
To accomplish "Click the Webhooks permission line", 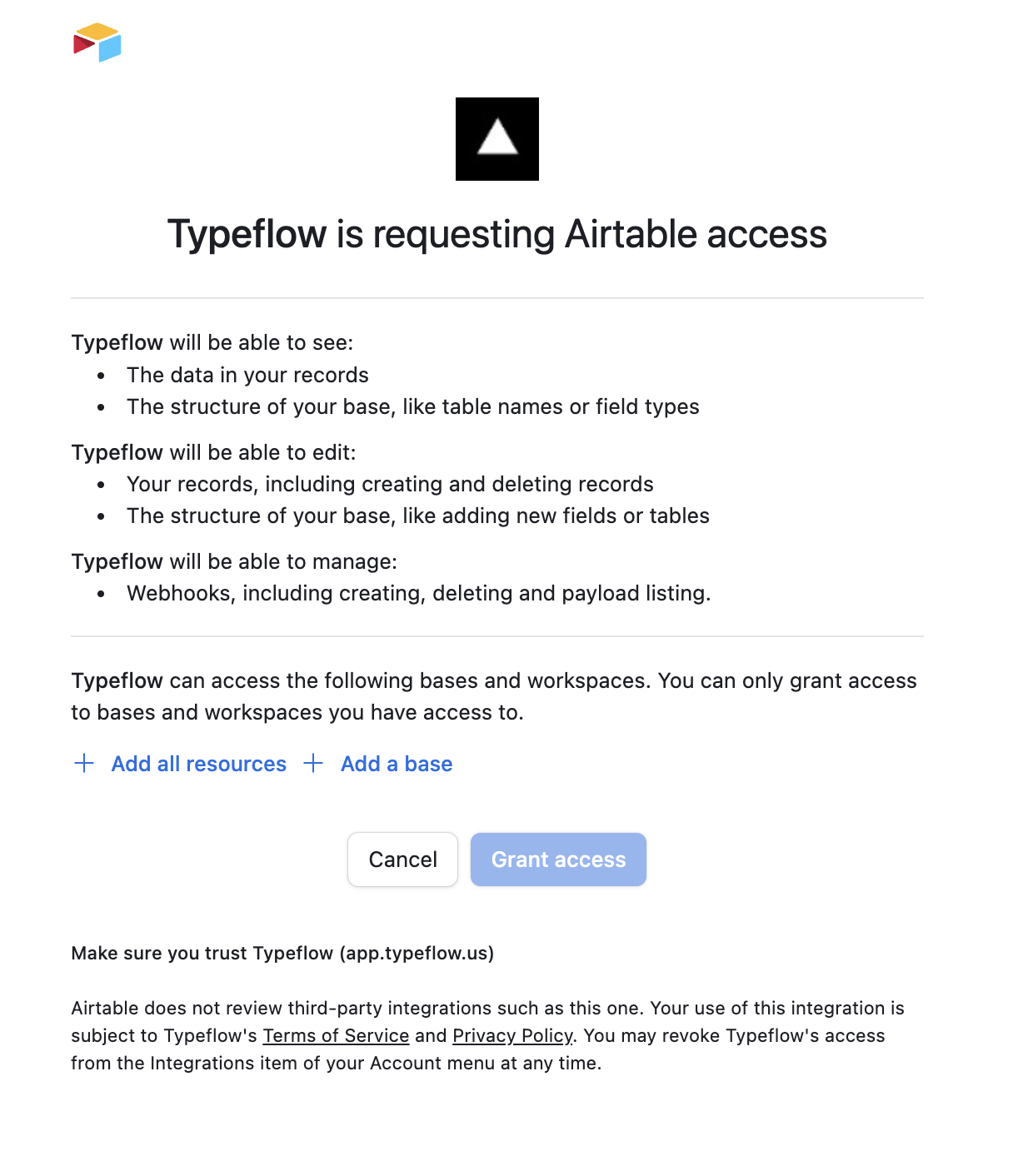I will coord(418,593).
